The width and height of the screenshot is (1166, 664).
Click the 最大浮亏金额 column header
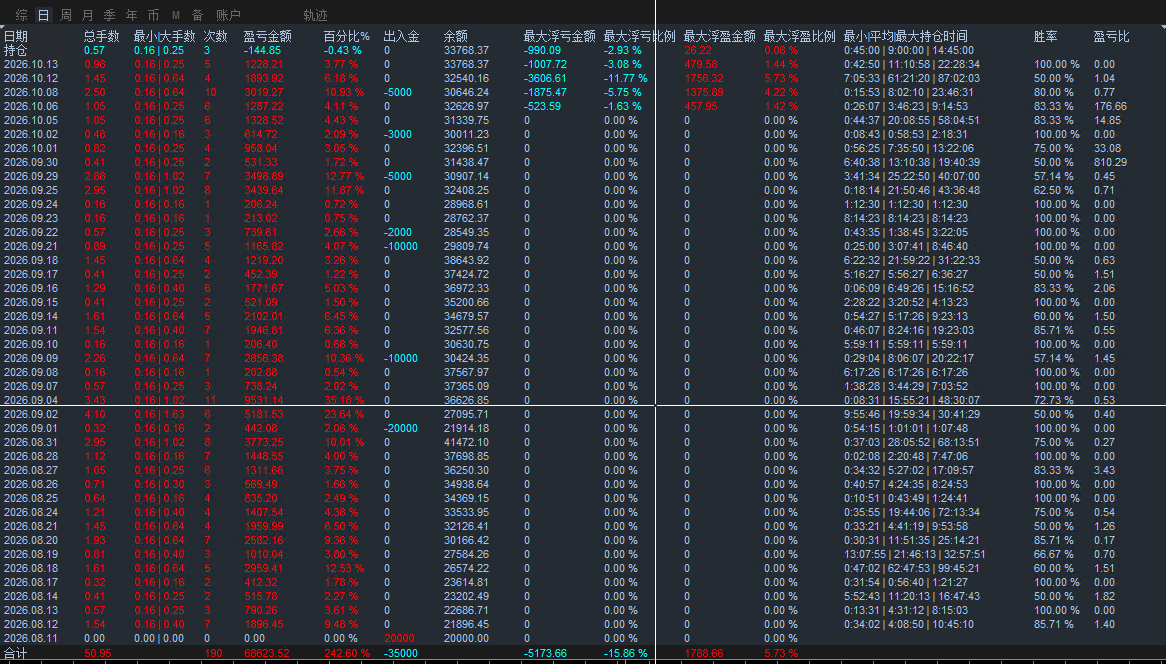coord(560,36)
